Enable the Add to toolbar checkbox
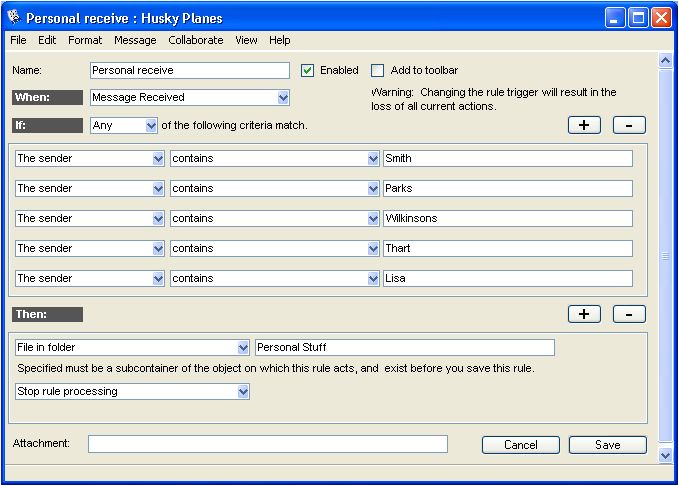Viewport: 679px width, 486px height. 377,71
